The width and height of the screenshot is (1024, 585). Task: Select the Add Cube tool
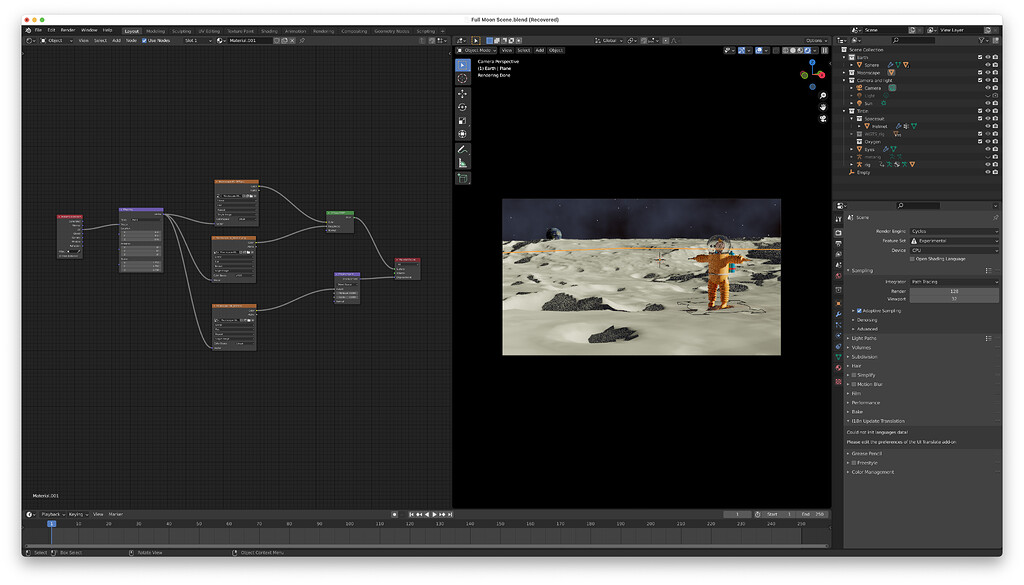[462, 178]
